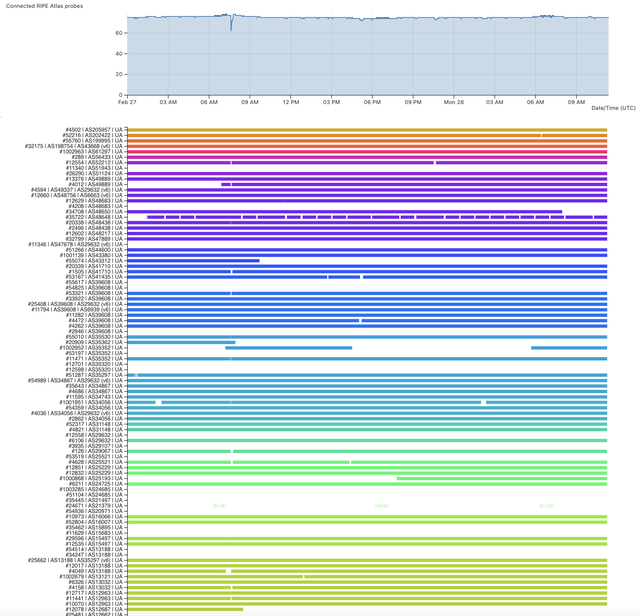This screenshot has width=640, height=616.
Task: Click the short blue bar for probe #55074
Action: click(193, 260)
